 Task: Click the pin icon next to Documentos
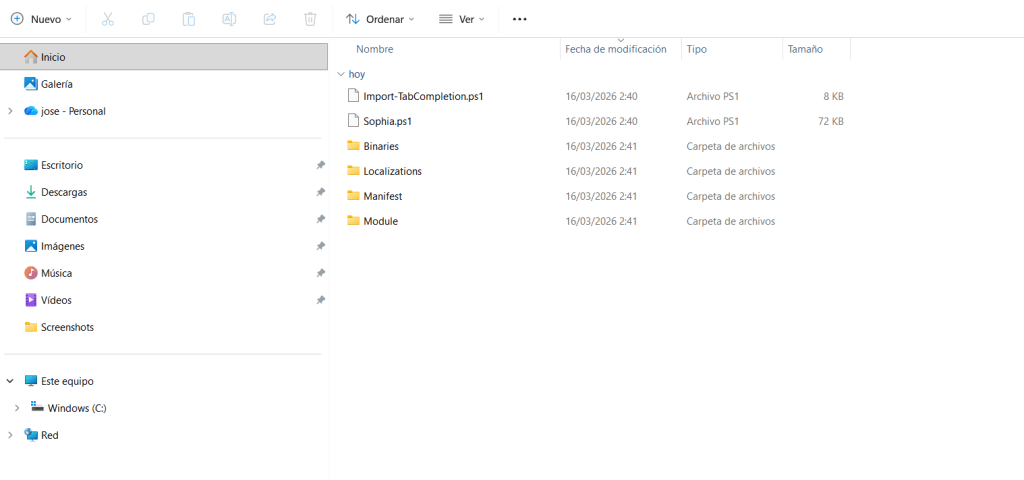320,219
